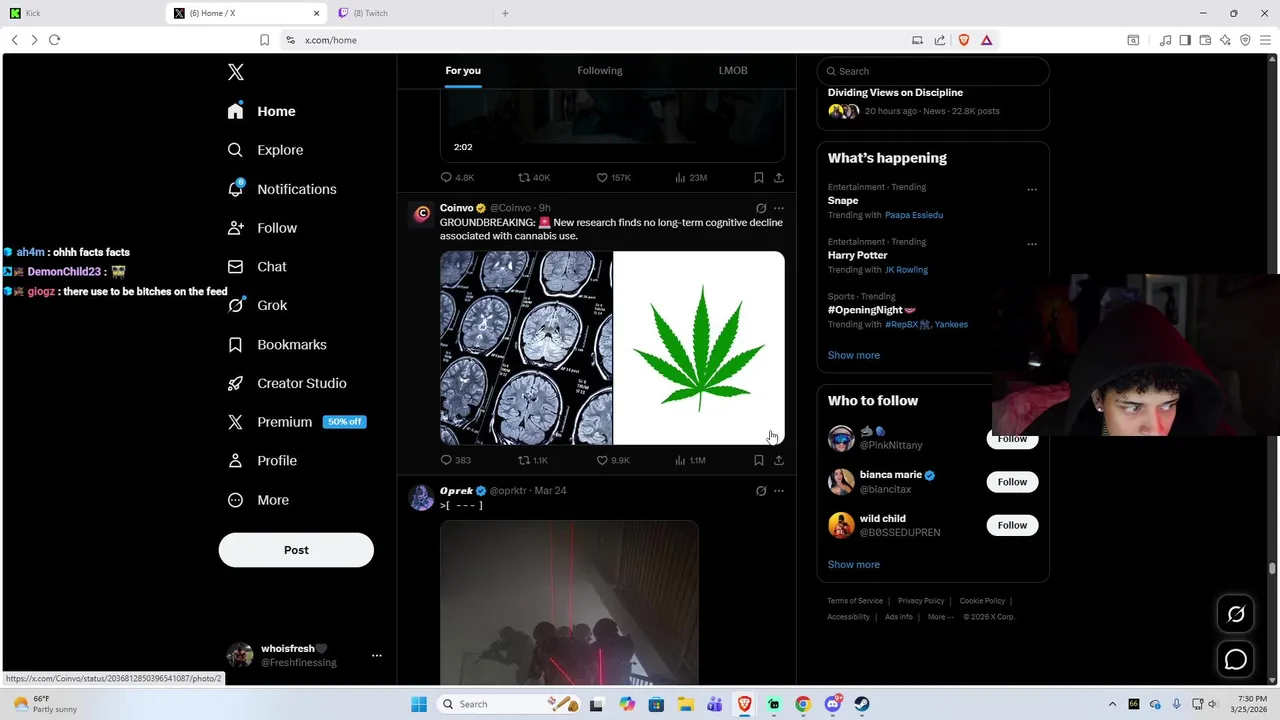Viewport: 1280px width, 720px height.
Task: Switch to the LMOB tab
Action: click(733, 71)
